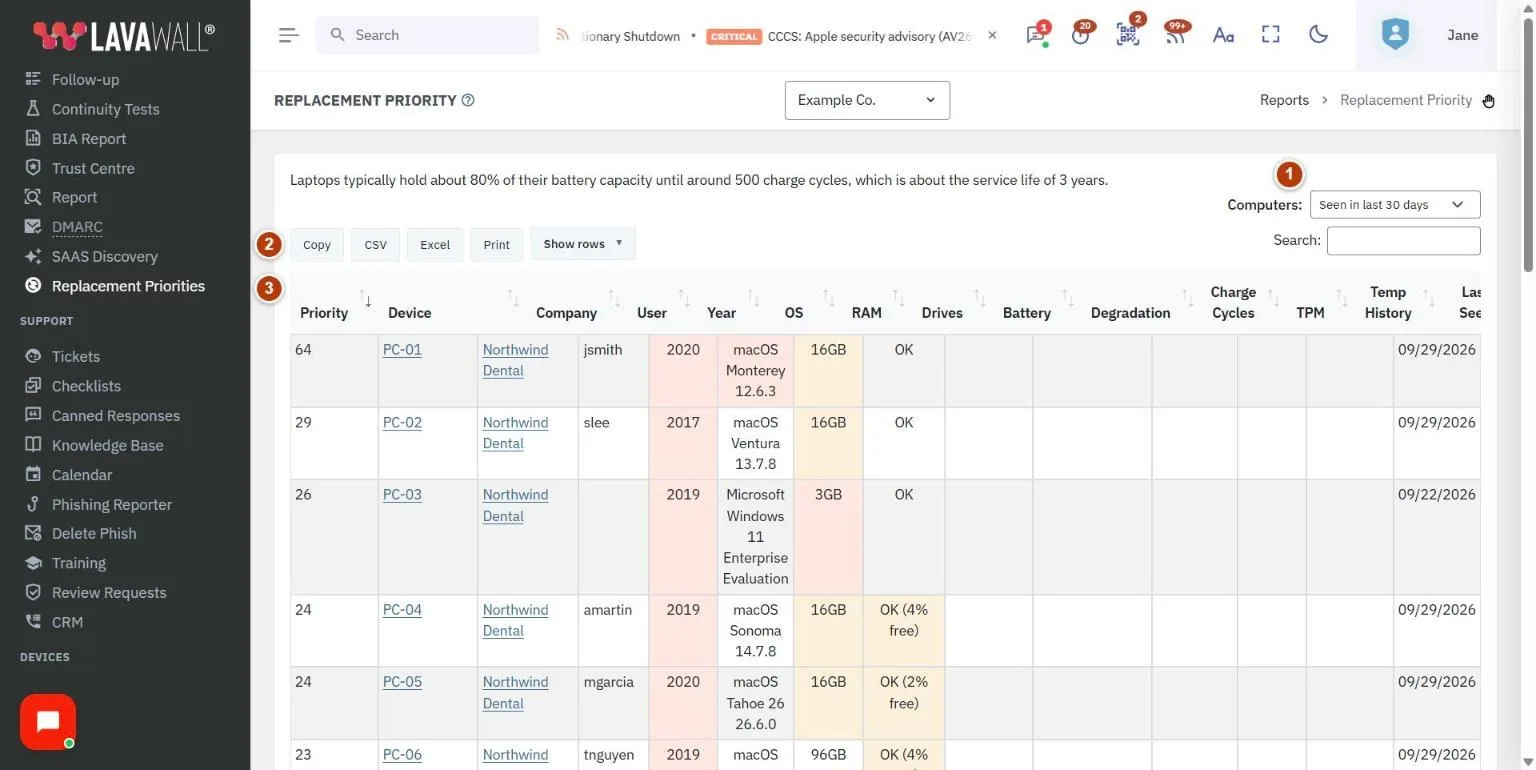Select the '96GB' RAM cell
This screenshot has width=1536, height=770.
(828, 755)
